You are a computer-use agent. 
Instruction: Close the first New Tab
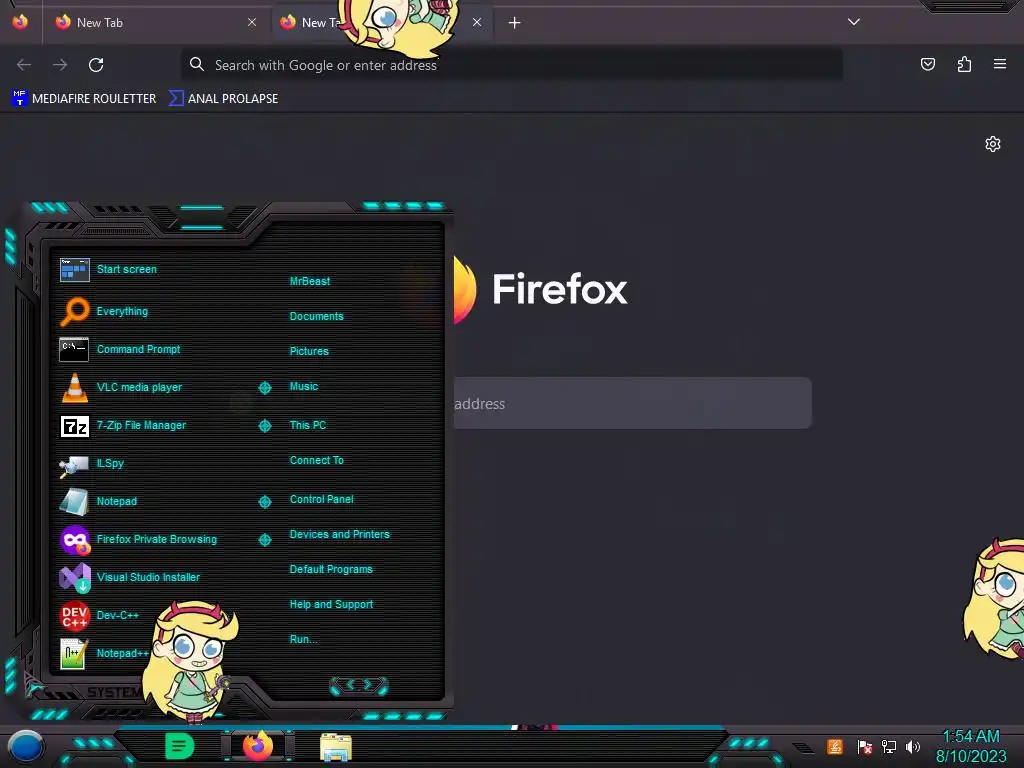point(252,22)
